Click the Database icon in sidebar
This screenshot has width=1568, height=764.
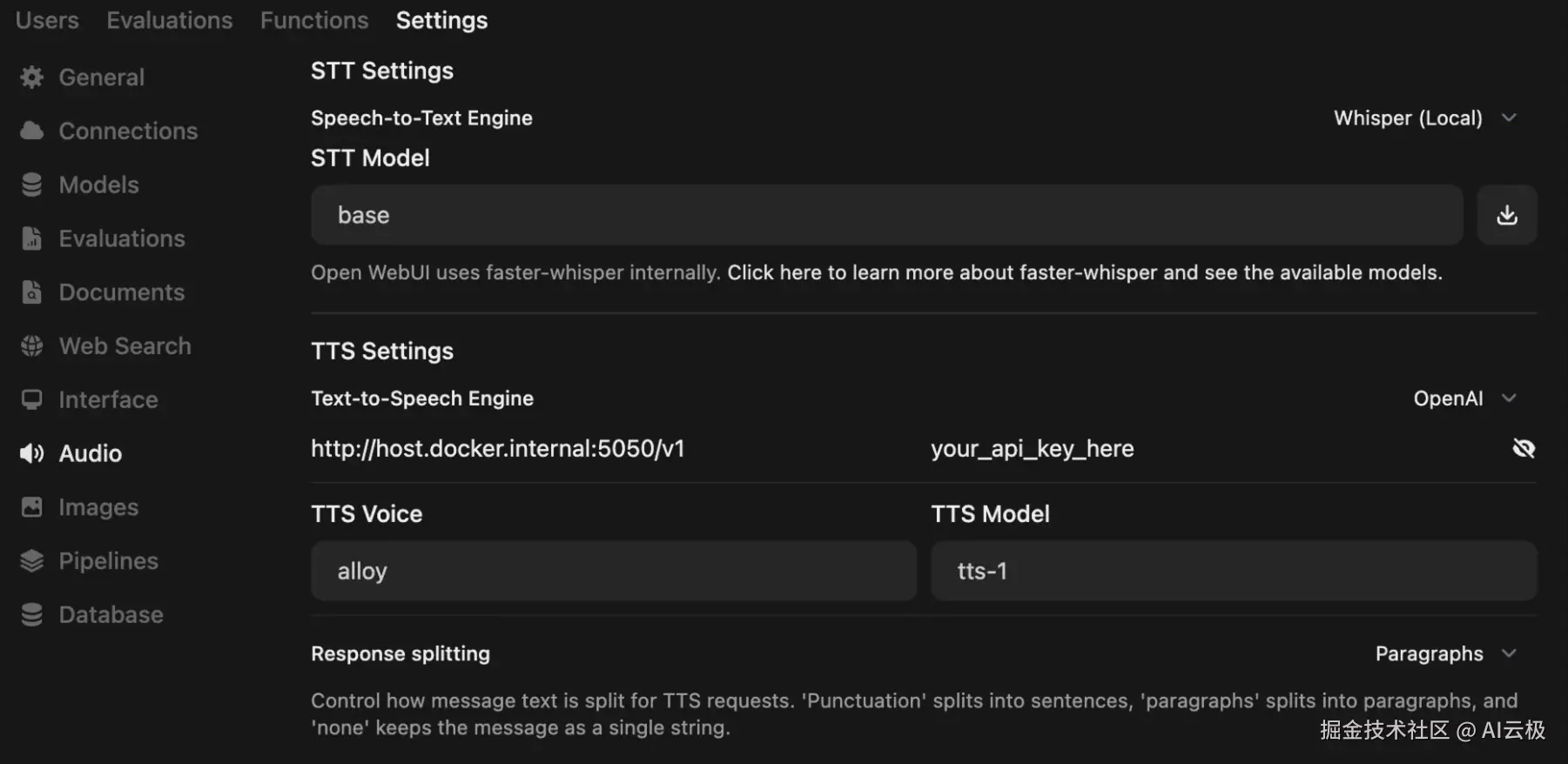32,615
